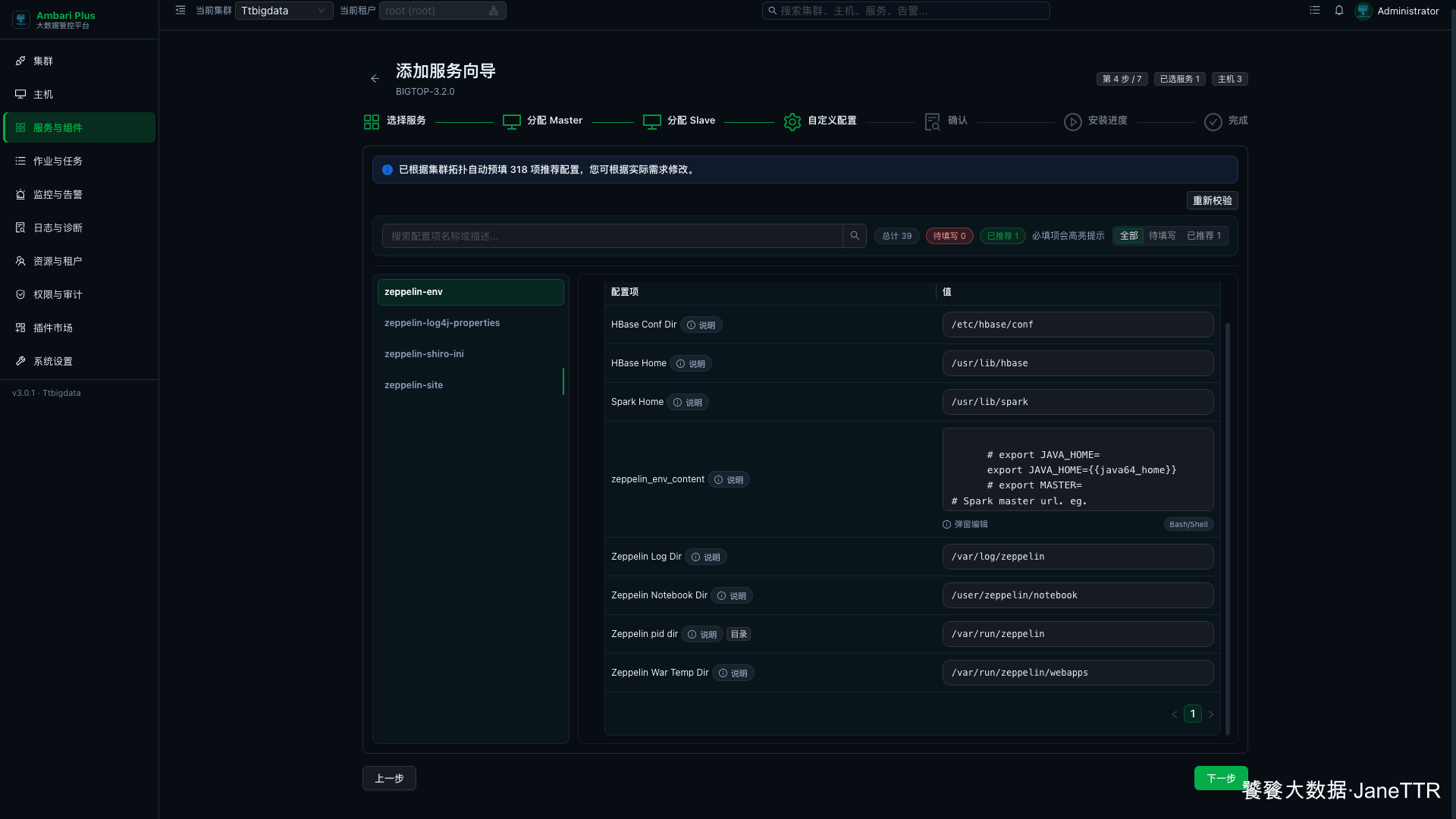
Task: Click the 完成 checkmark step icon
Action: [x=1213, y=122]
